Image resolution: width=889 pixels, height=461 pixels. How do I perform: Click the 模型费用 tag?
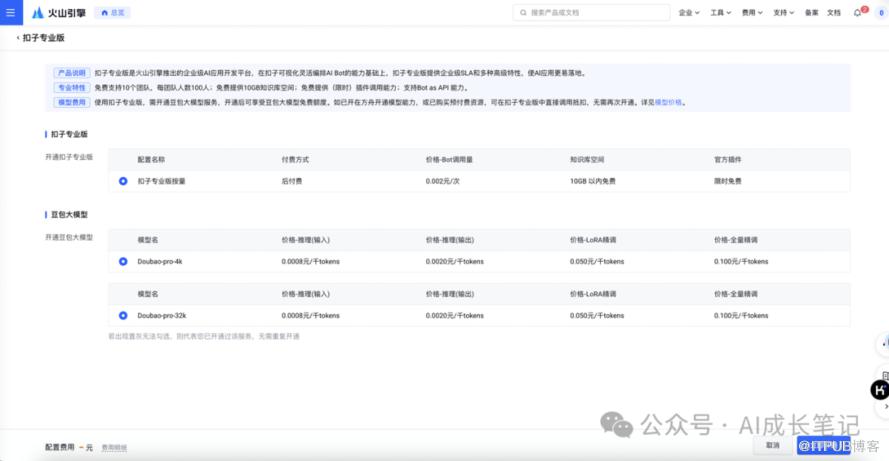[x=71, y=103]
